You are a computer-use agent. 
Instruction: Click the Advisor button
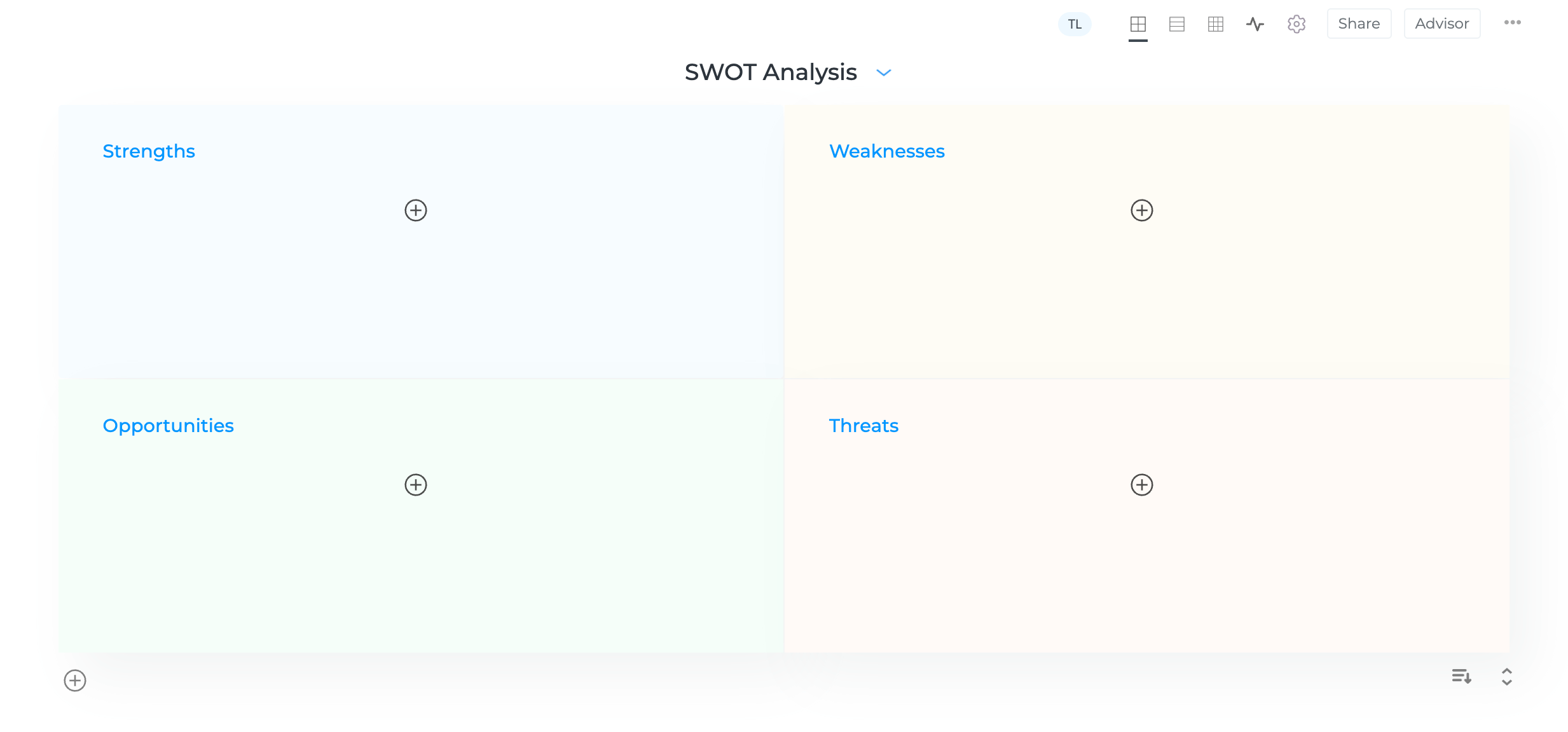coord(1441,23)
